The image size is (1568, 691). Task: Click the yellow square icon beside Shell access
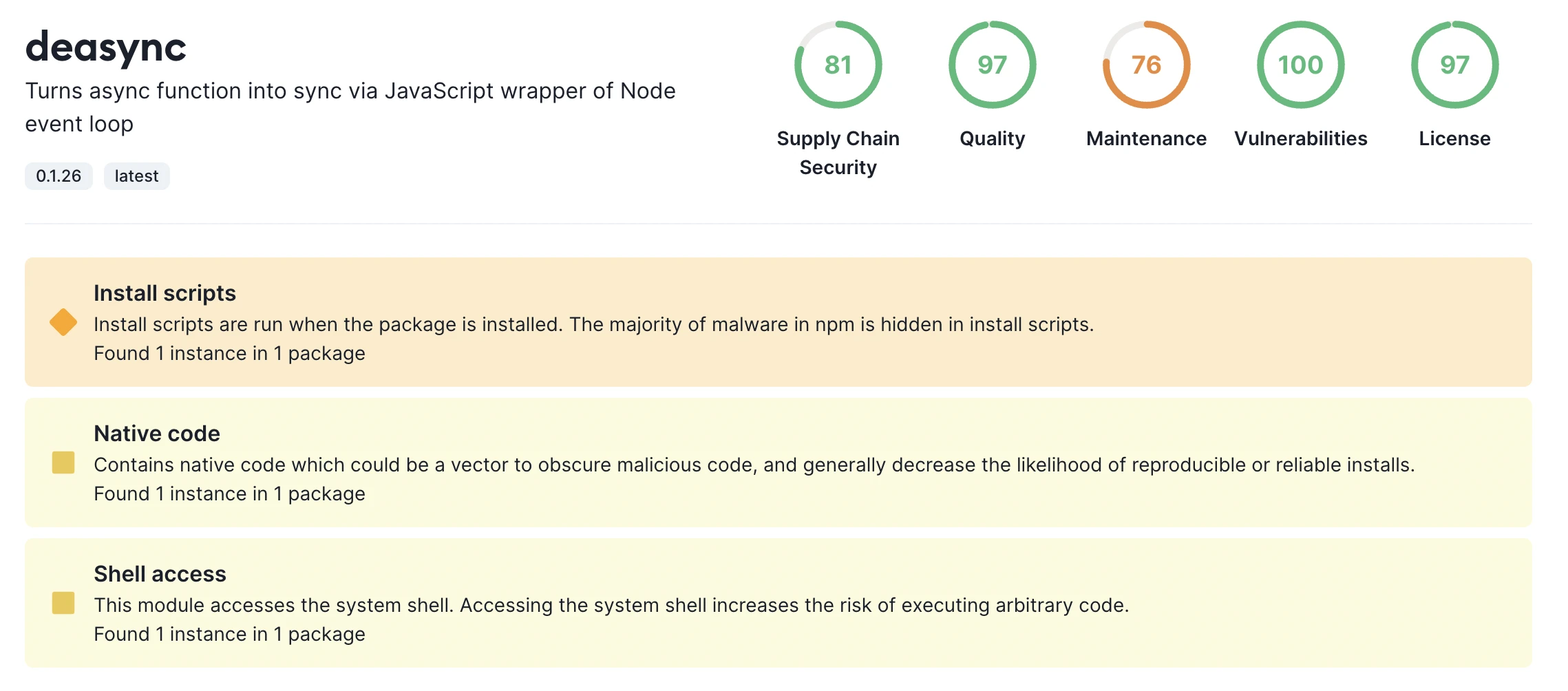pyautogui.click(x=62, y=604)
